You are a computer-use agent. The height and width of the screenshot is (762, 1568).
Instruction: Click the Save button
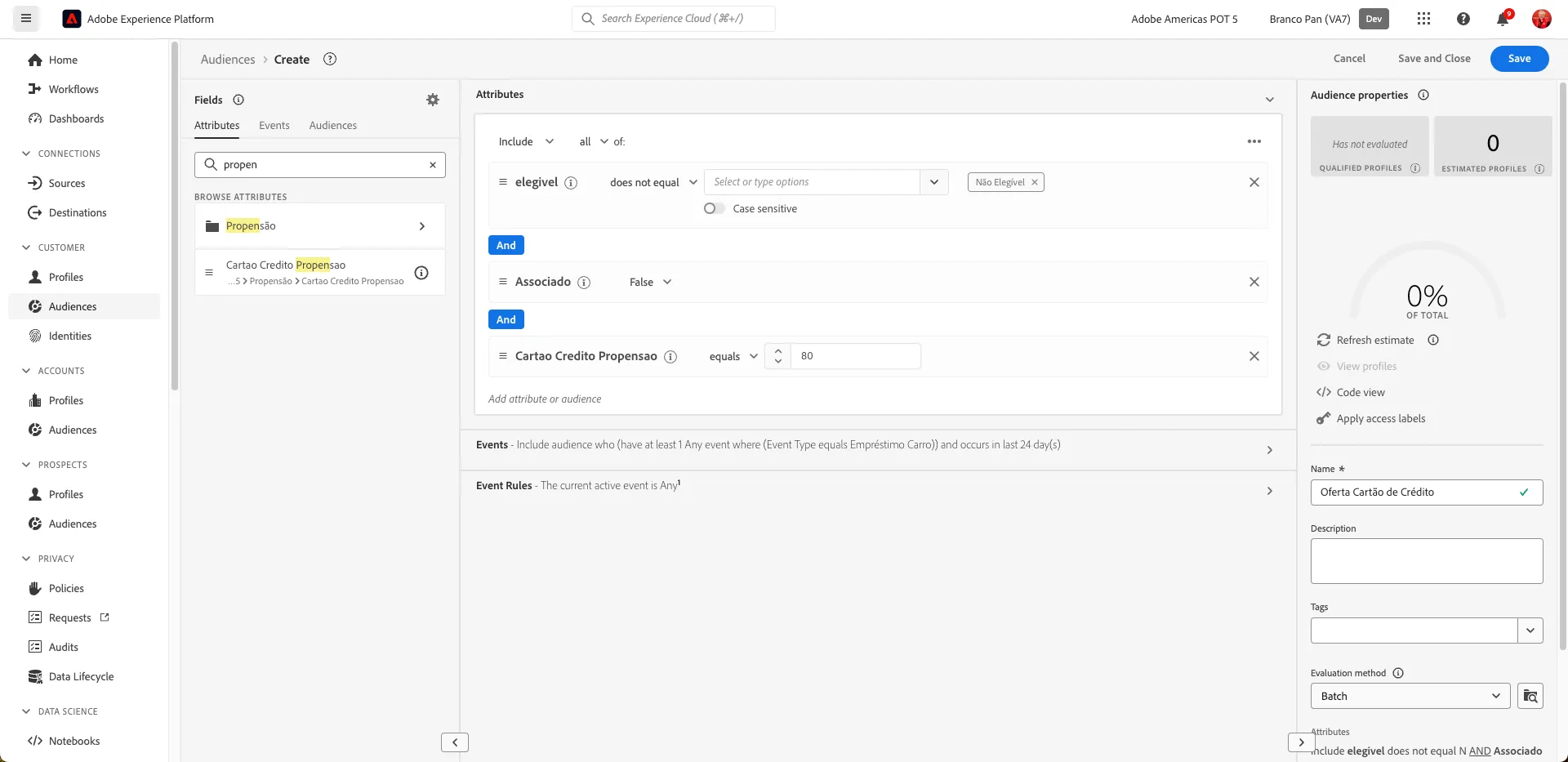click(x=1519, y=59)
